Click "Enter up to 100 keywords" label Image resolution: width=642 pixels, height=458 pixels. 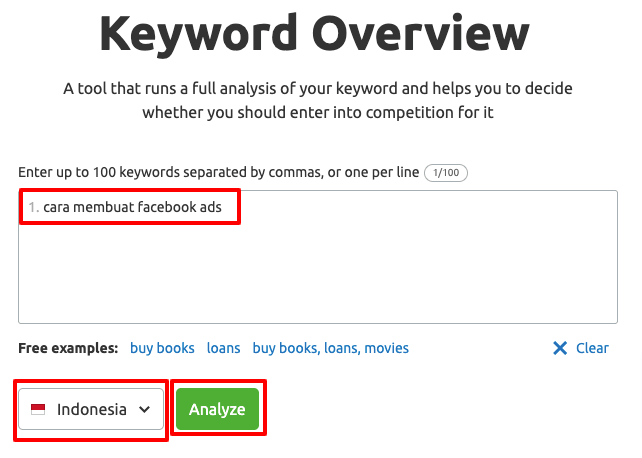(218, 173)
